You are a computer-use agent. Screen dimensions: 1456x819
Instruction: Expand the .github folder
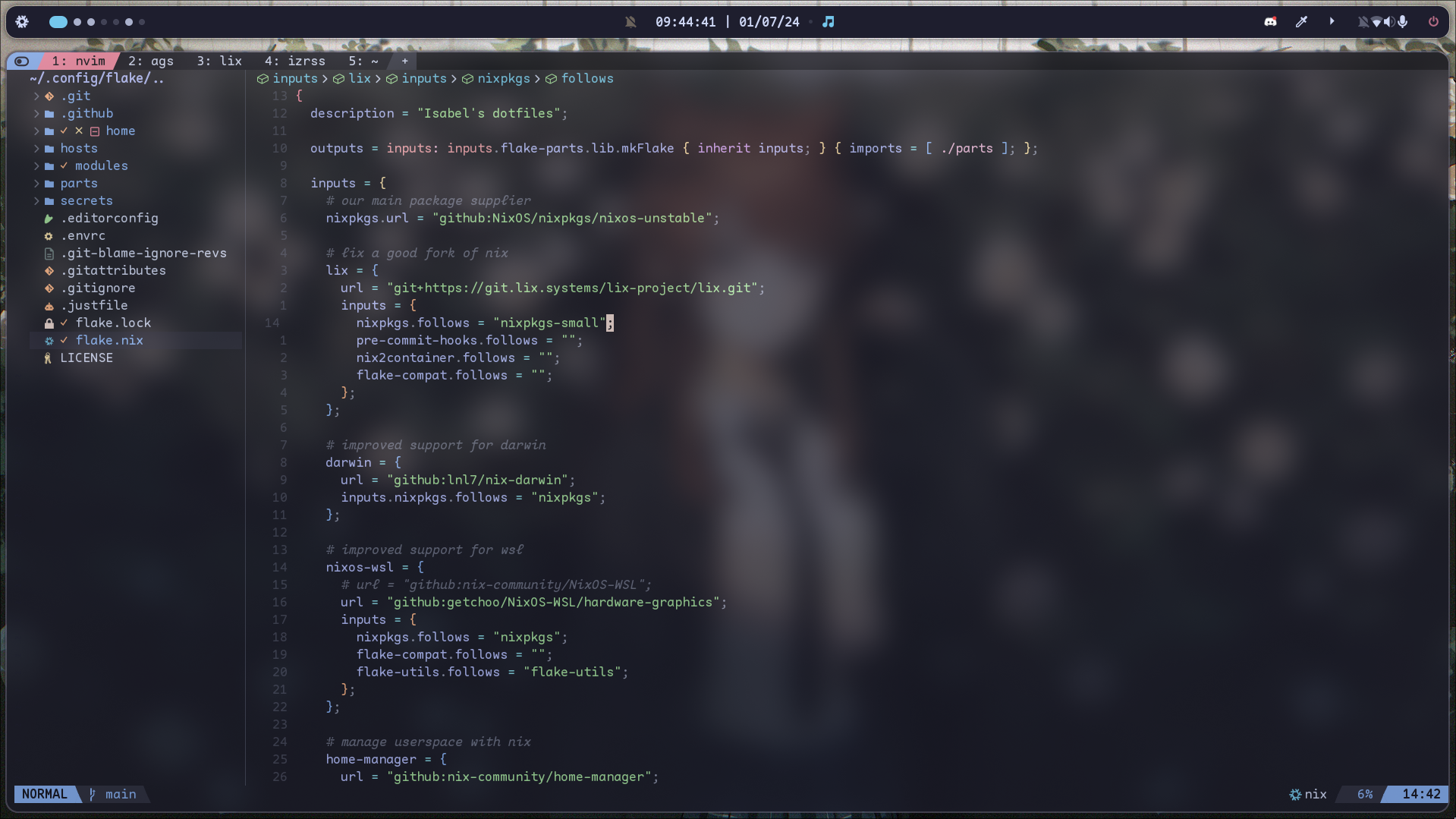[86, 113]
